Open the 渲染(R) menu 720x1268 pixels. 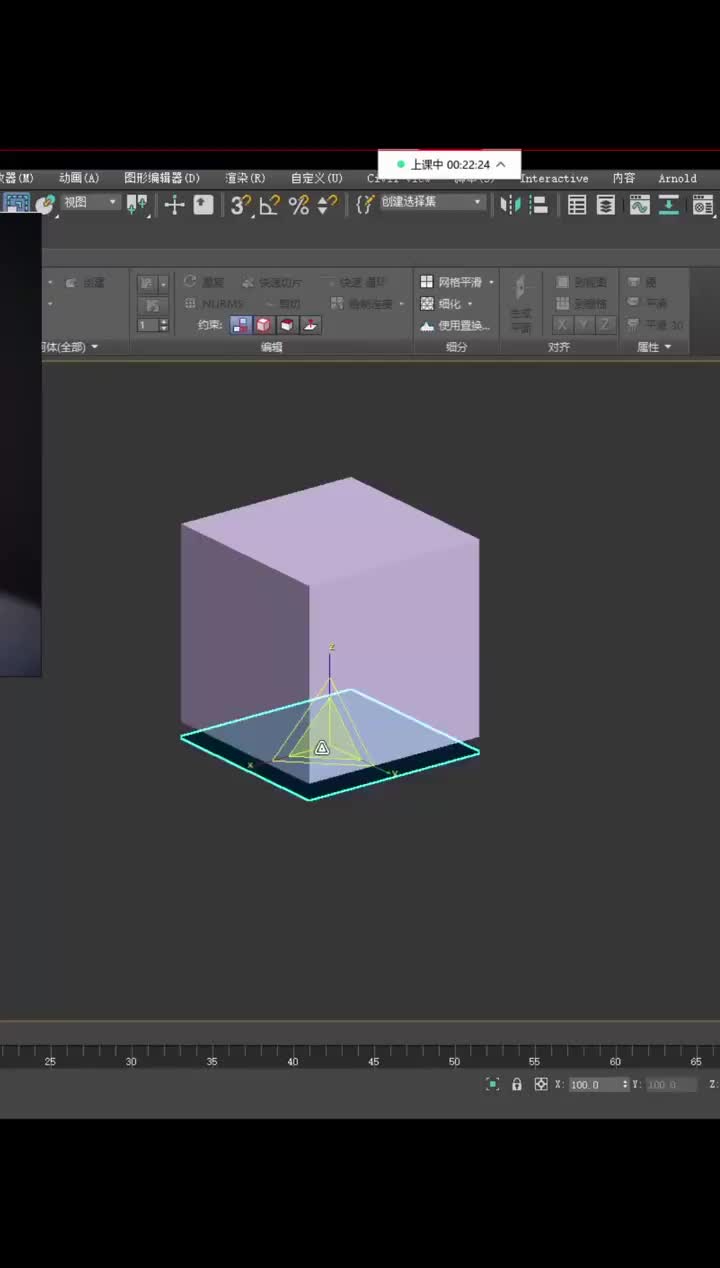coord(245,178)
